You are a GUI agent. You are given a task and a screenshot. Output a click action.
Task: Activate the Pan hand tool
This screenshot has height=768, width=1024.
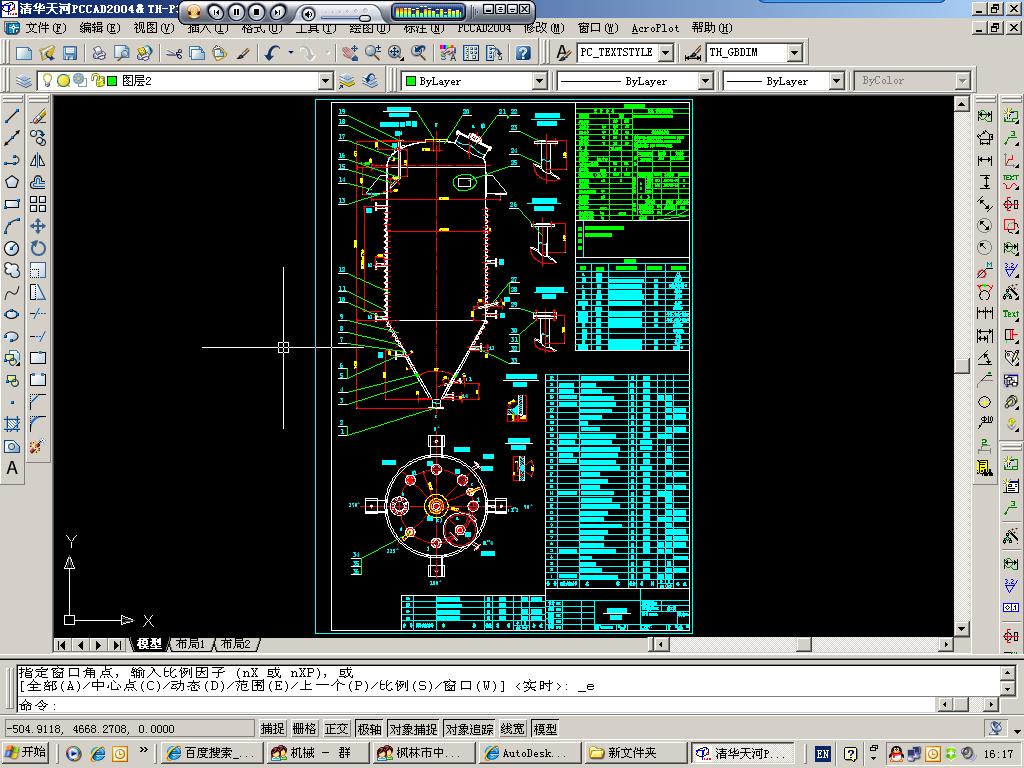[x=349, y=53]
